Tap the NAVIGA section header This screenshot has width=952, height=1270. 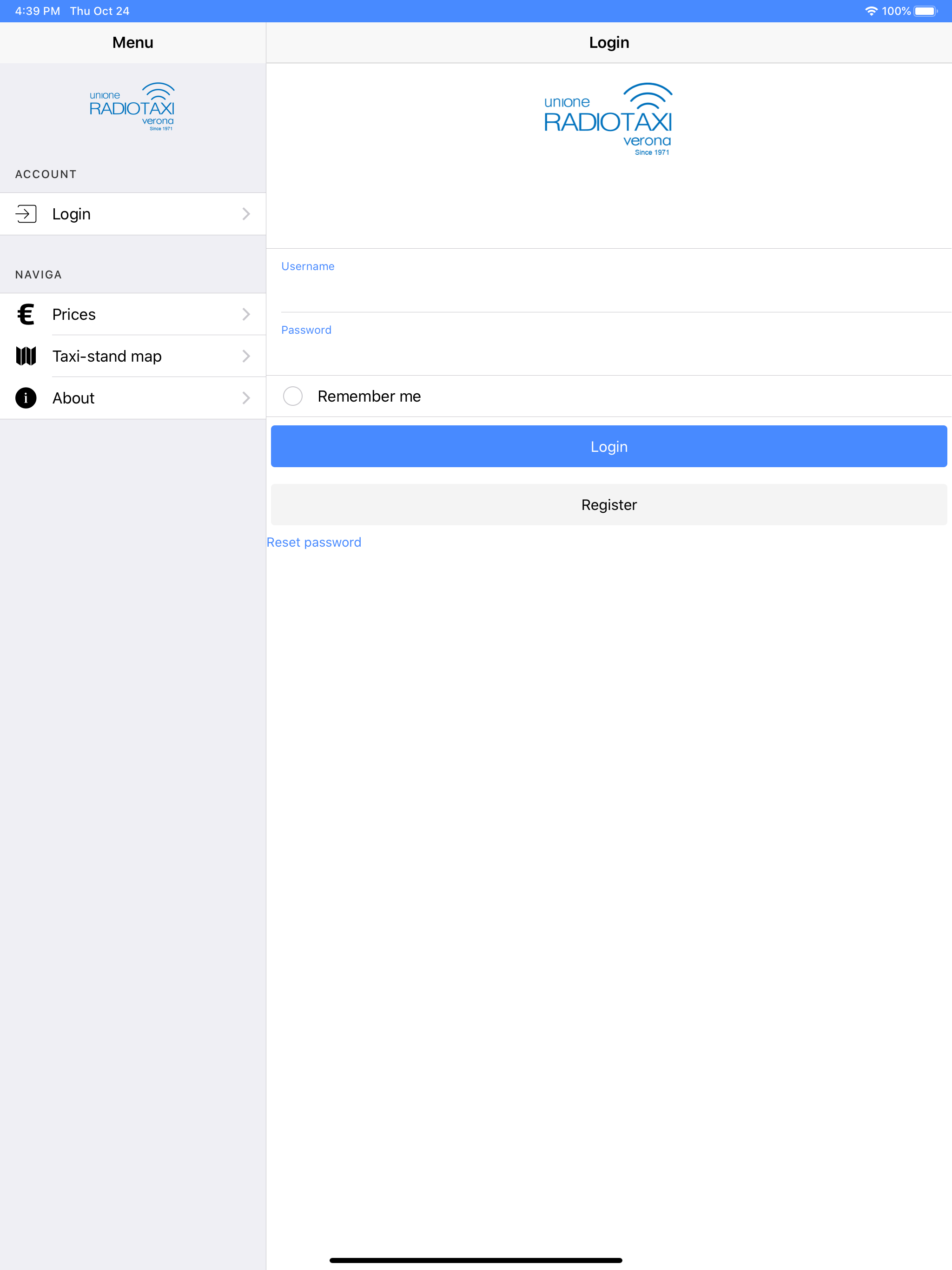tap(39, 274)
